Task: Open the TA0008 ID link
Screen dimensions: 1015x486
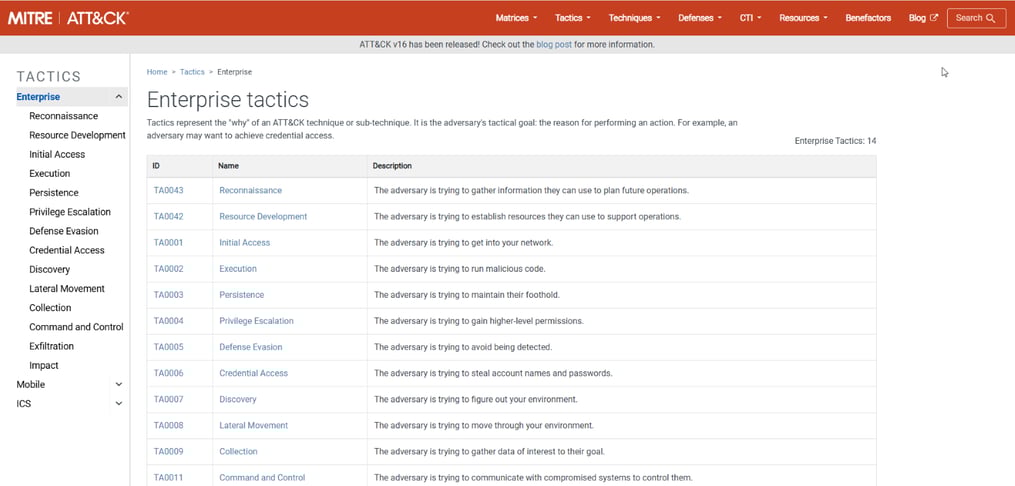Action: click(168, 425)
